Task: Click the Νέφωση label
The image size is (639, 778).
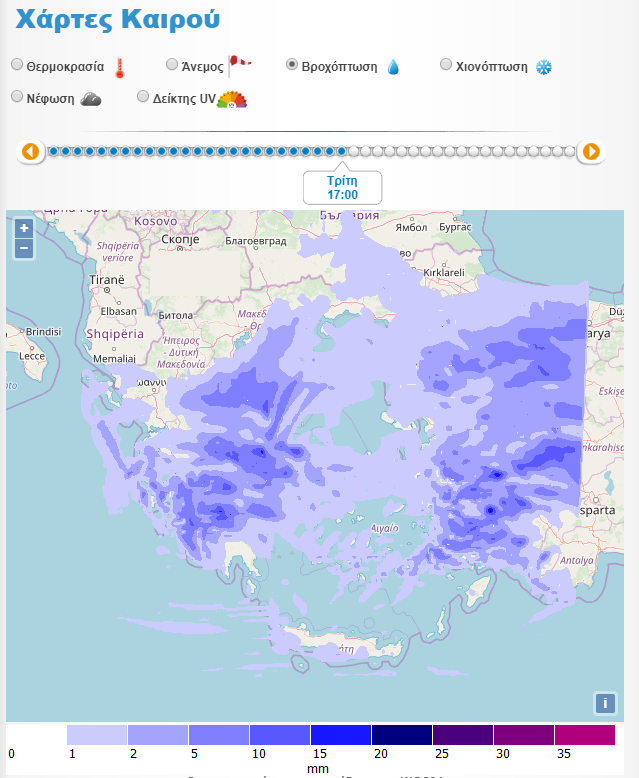Action: click(x=50, y=99)
